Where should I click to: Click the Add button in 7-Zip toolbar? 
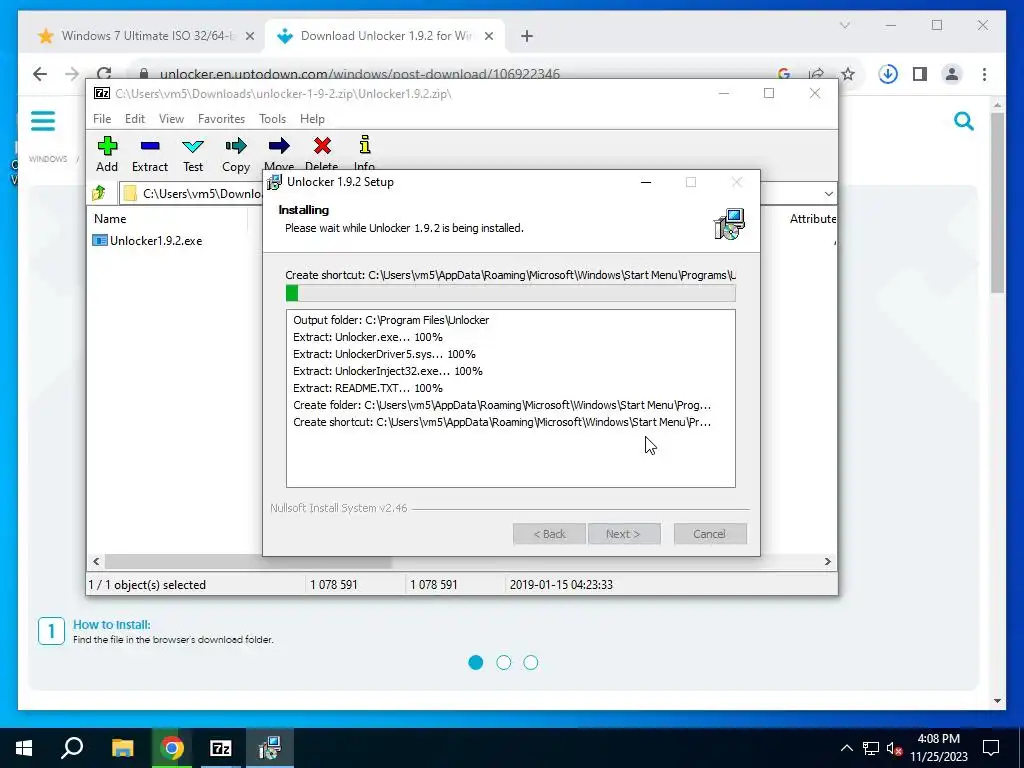pyautogui.click(x=107, y=154)
